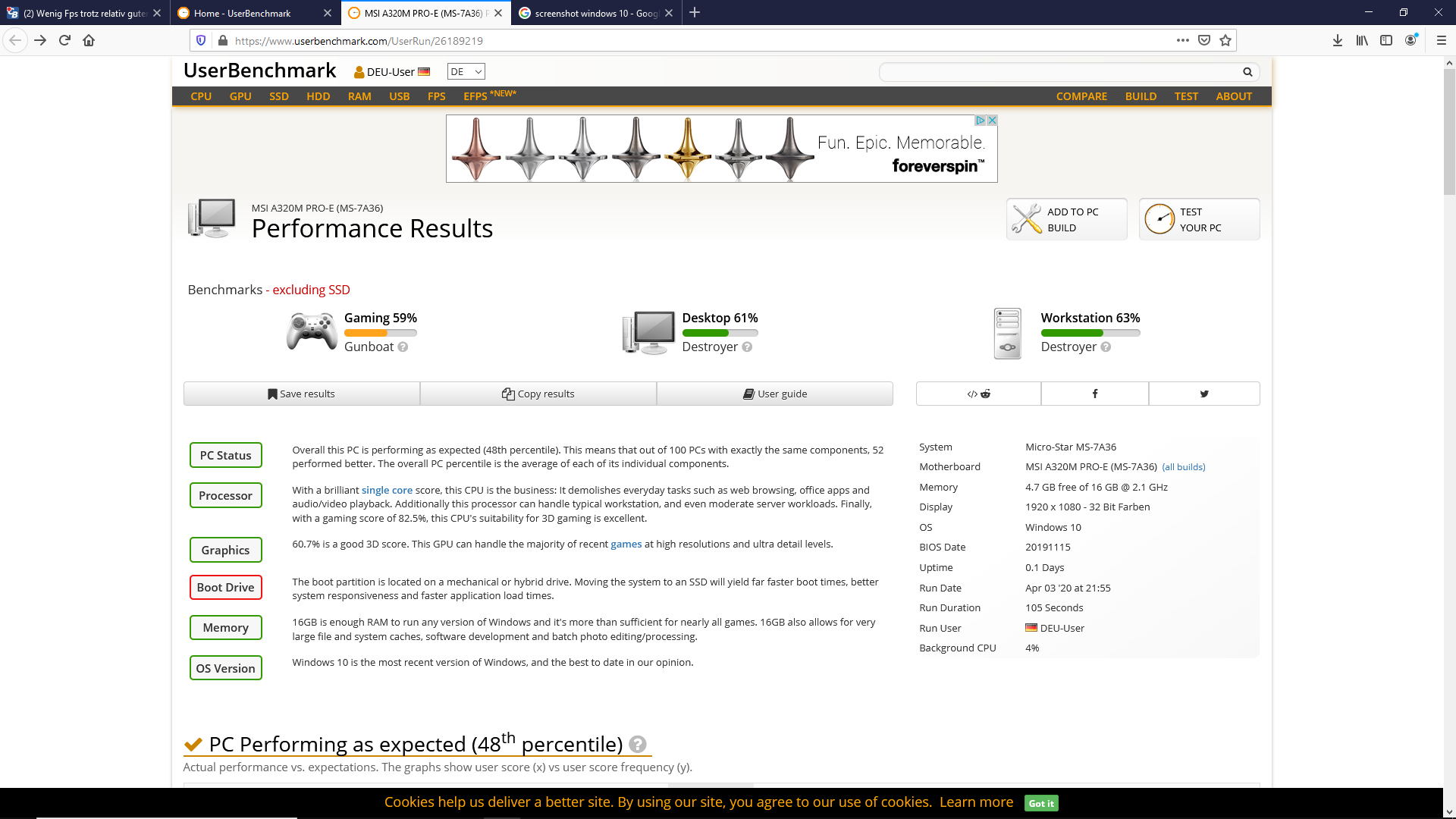
Task: Open the all builds link
Action: tap(1183, 467)
